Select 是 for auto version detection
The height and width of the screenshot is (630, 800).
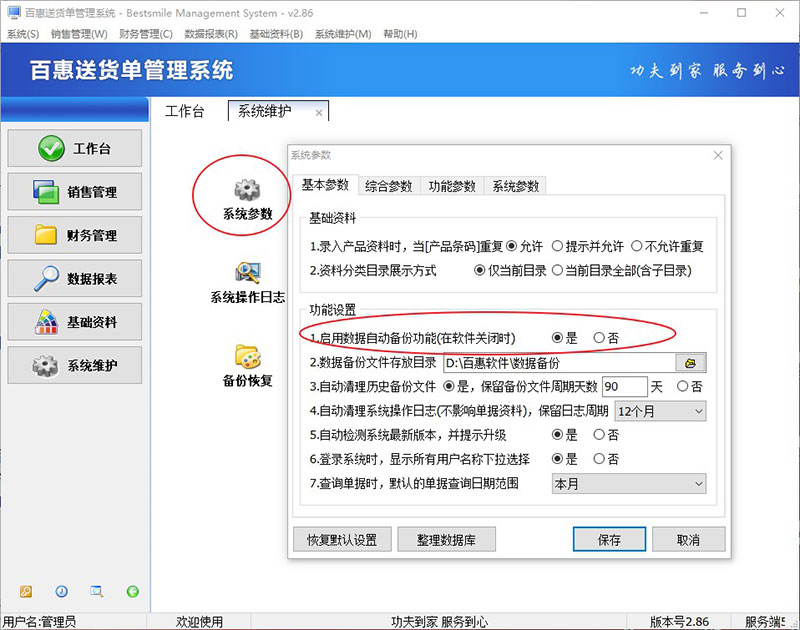pos(565,435)
